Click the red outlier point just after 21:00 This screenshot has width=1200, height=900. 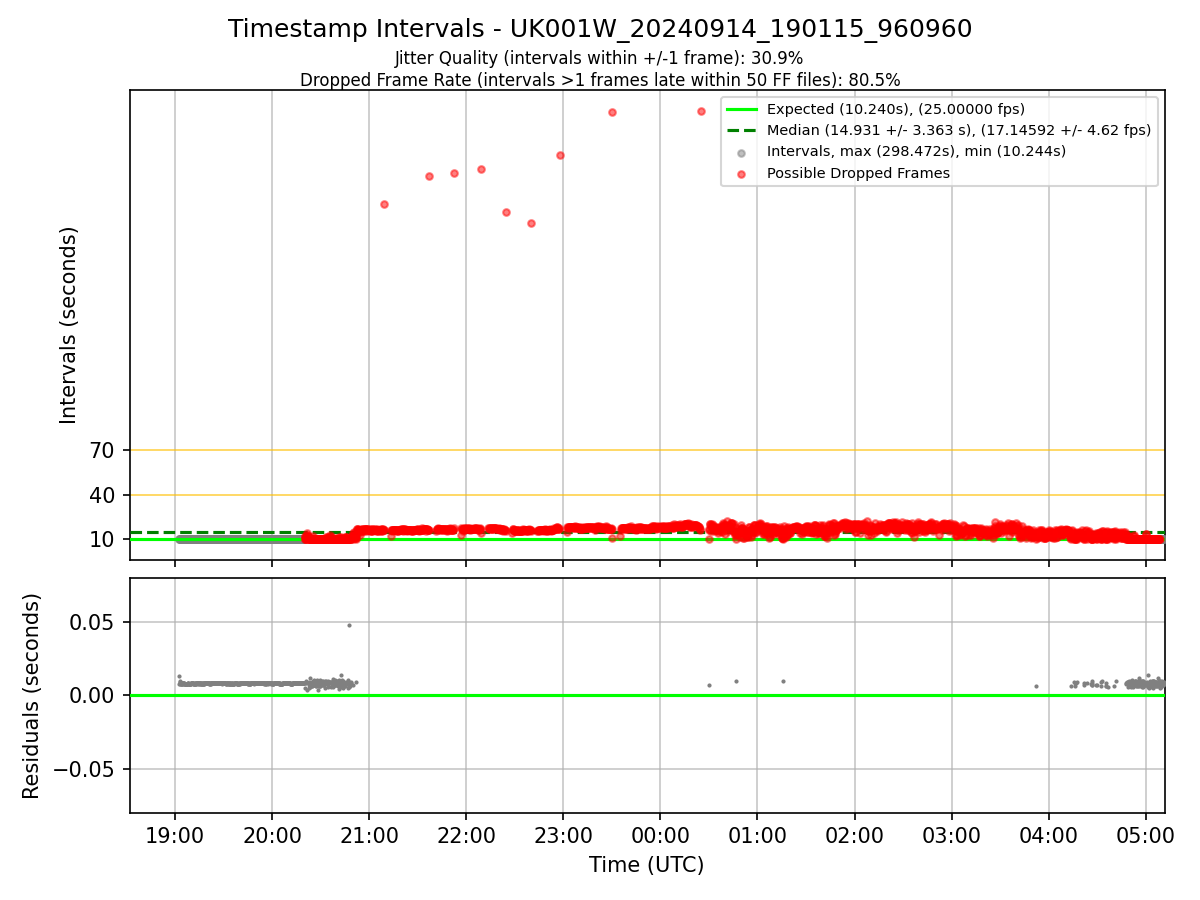(x=384, y=204)
